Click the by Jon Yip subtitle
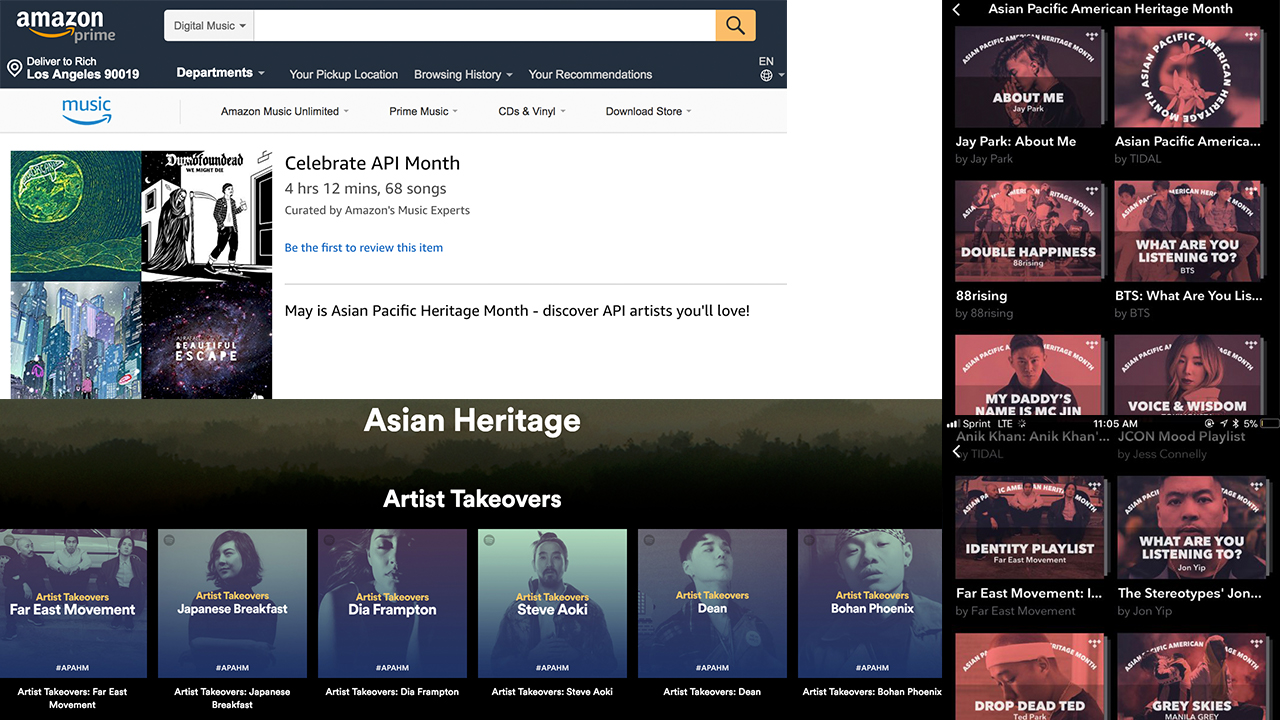The image size is (1280, 720). 1145,611
